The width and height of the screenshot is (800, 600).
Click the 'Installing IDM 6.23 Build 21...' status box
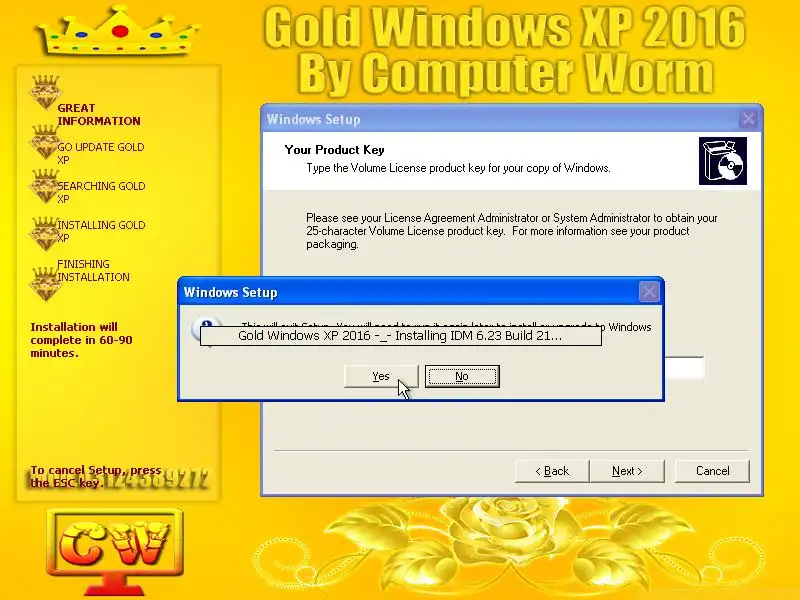401,336
